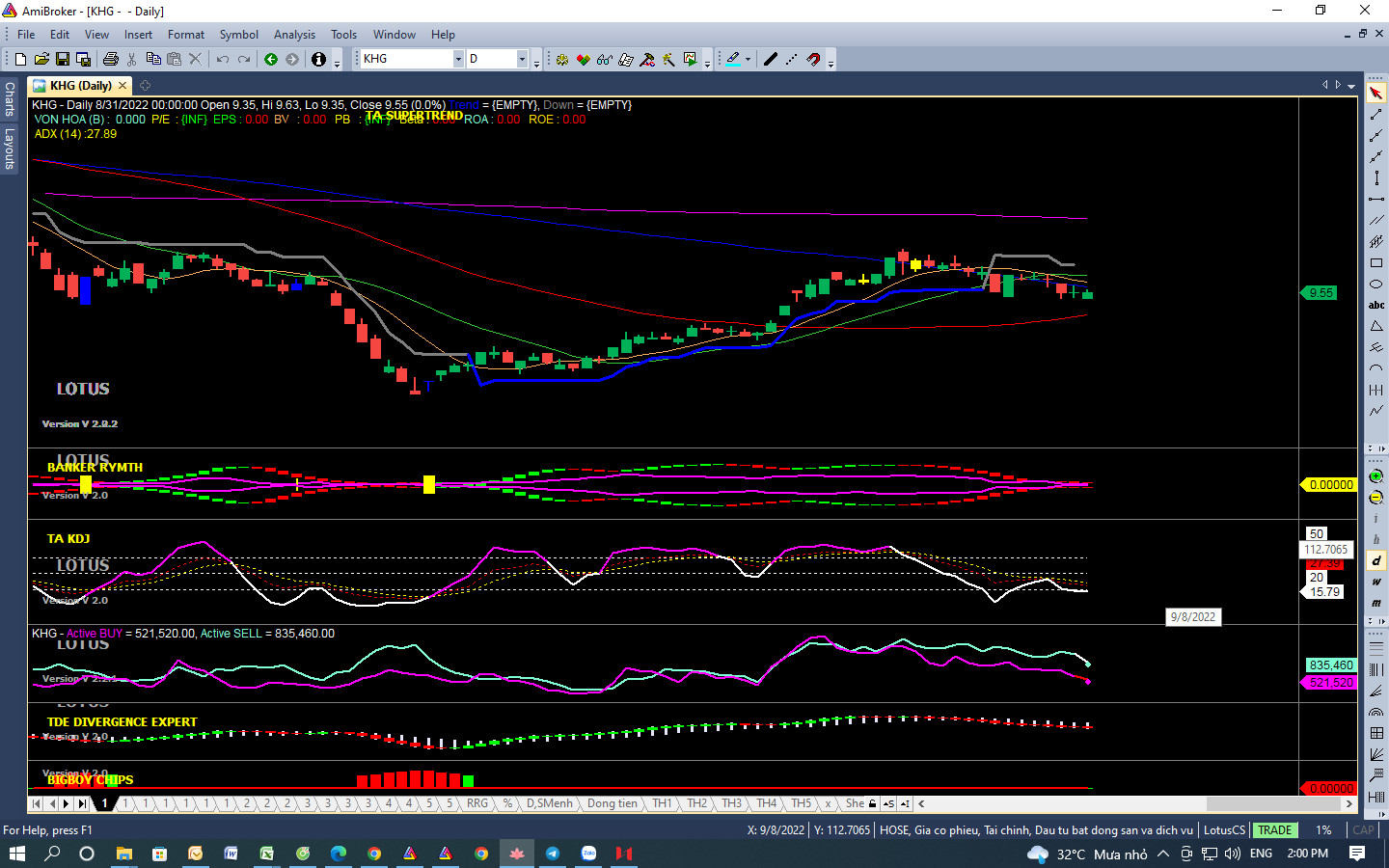Expand line color dropdown arrow
The width and height of the screenshot is (1389, 868).
(748, 59)
